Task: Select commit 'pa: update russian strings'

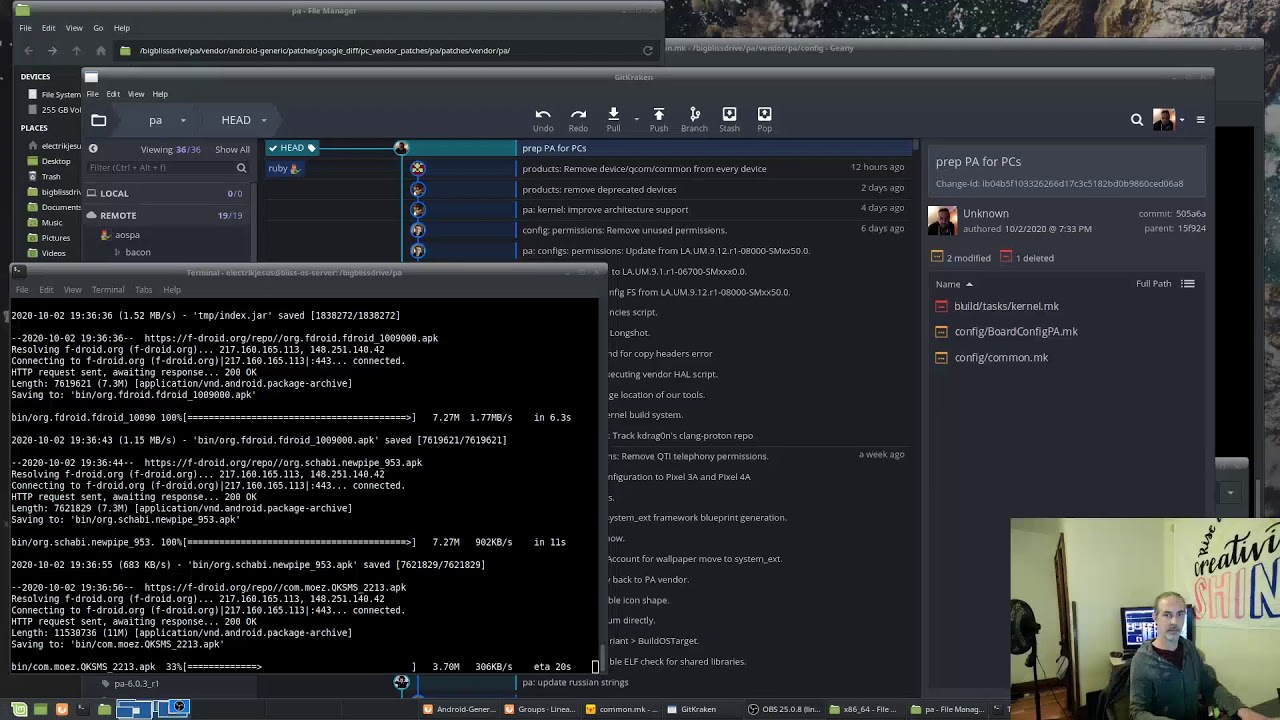Action: click(575, 683)
